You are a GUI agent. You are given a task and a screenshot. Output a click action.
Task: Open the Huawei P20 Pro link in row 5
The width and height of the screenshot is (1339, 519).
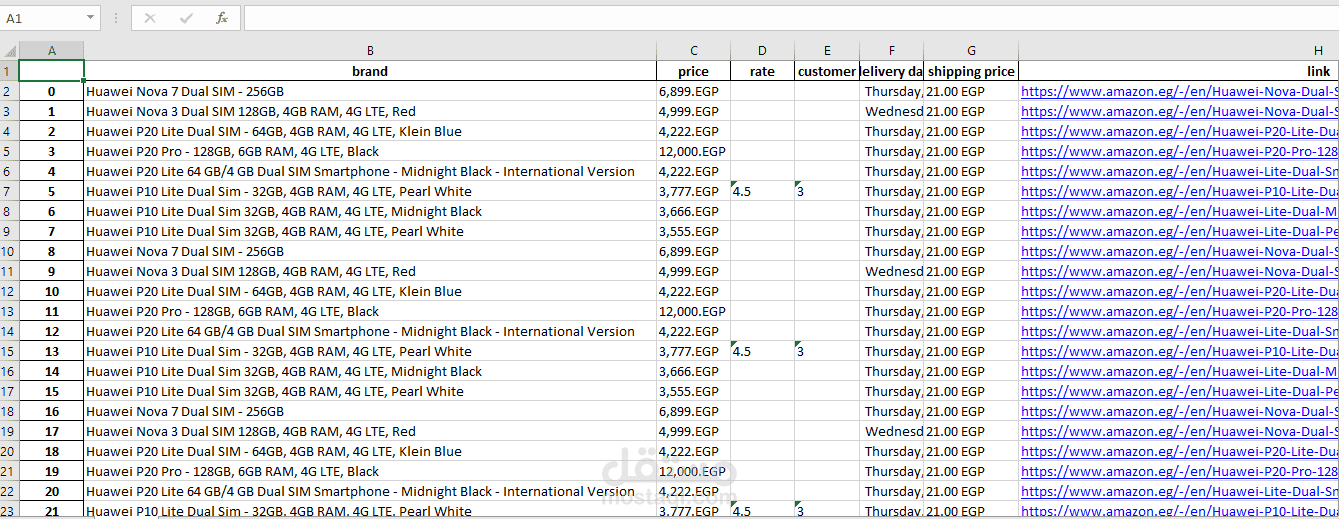point(1179,151)
